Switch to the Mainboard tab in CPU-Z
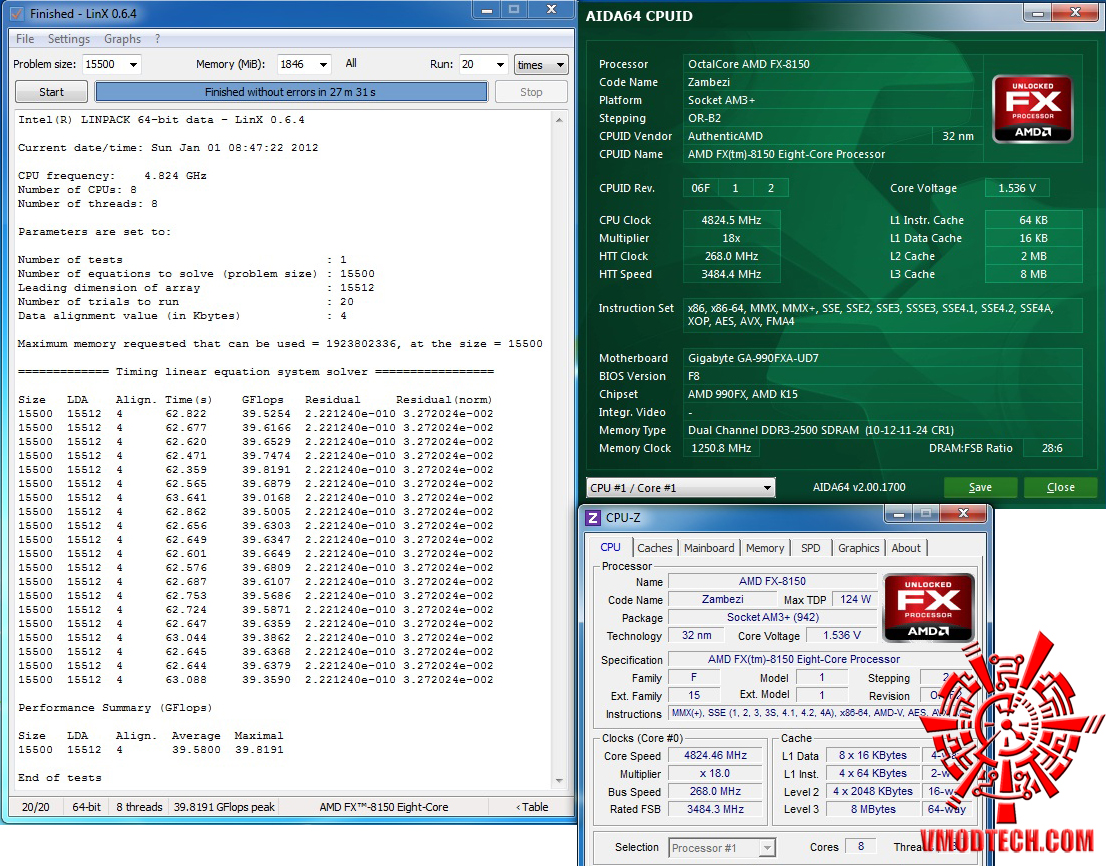The height and width of the screenshot is (866, 1106). click(x=709, y=548)
